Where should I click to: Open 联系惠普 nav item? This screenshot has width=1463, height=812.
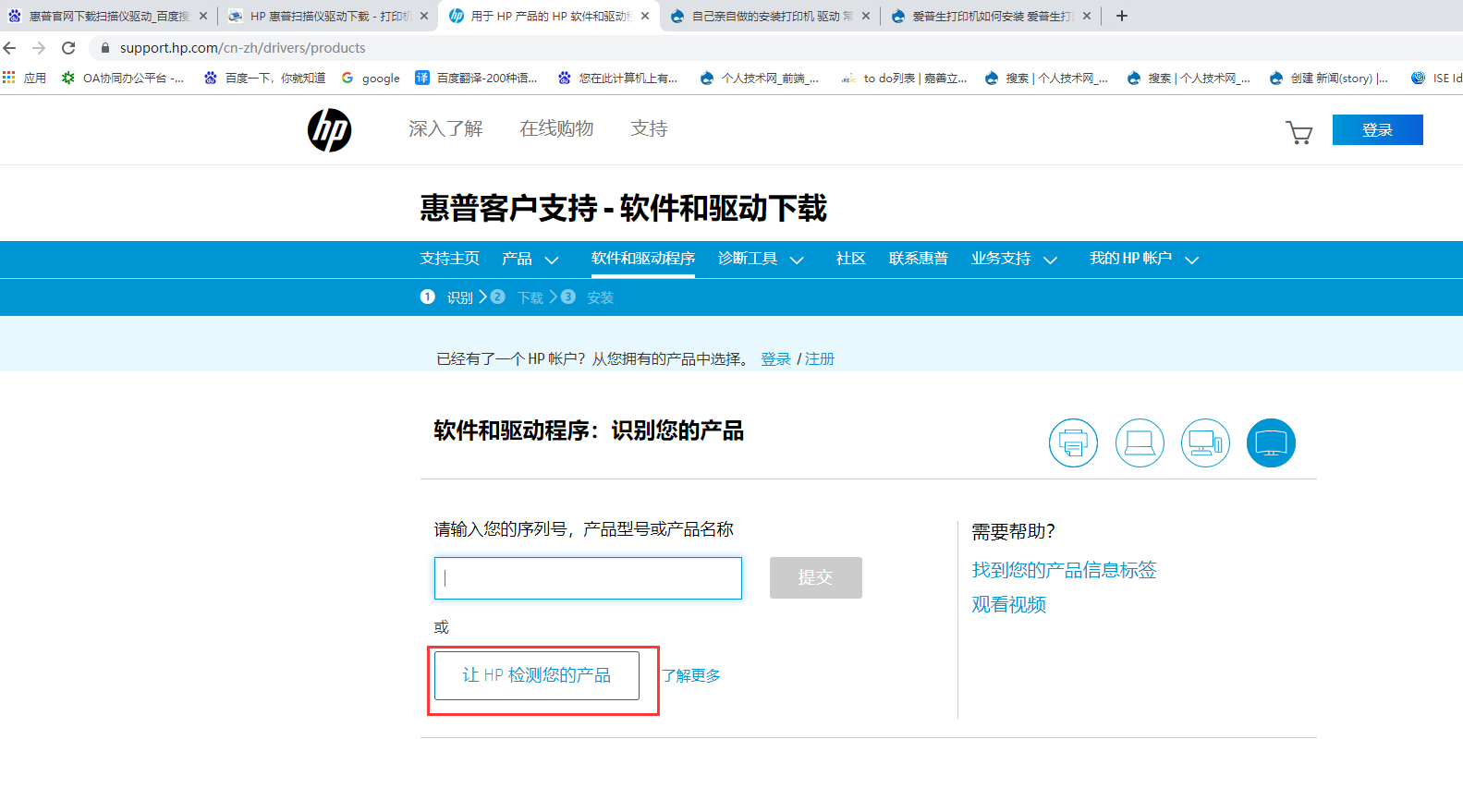[919, 259]
